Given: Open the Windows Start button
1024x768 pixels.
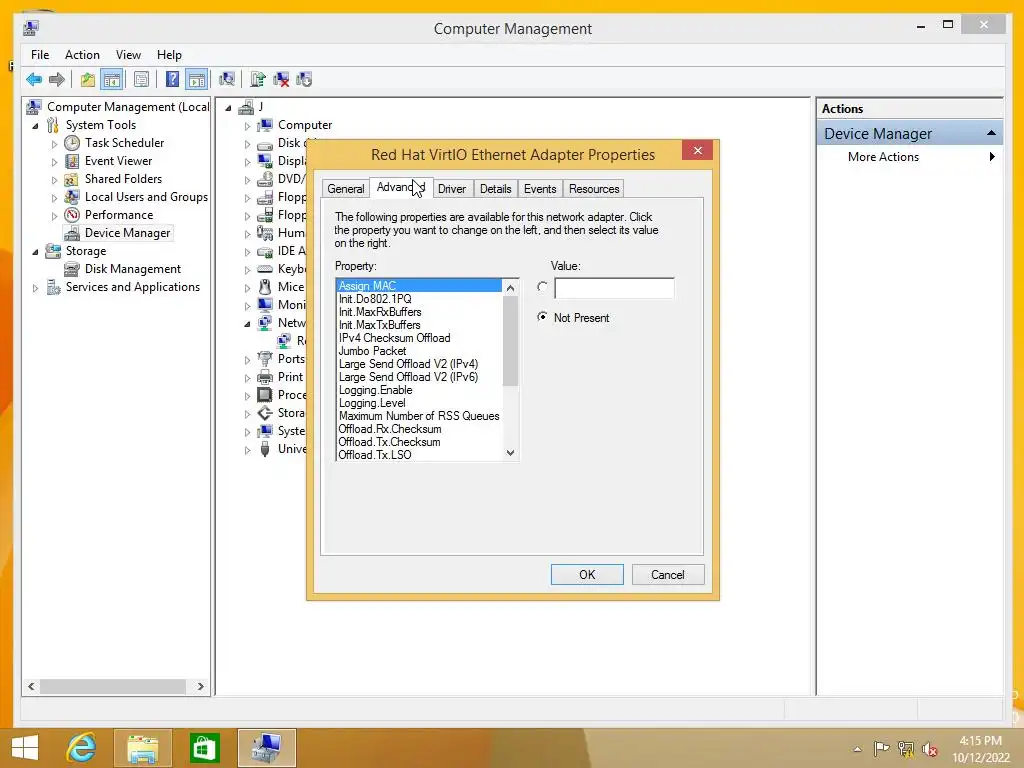Looking at the screenshot, I should point(25,748).
